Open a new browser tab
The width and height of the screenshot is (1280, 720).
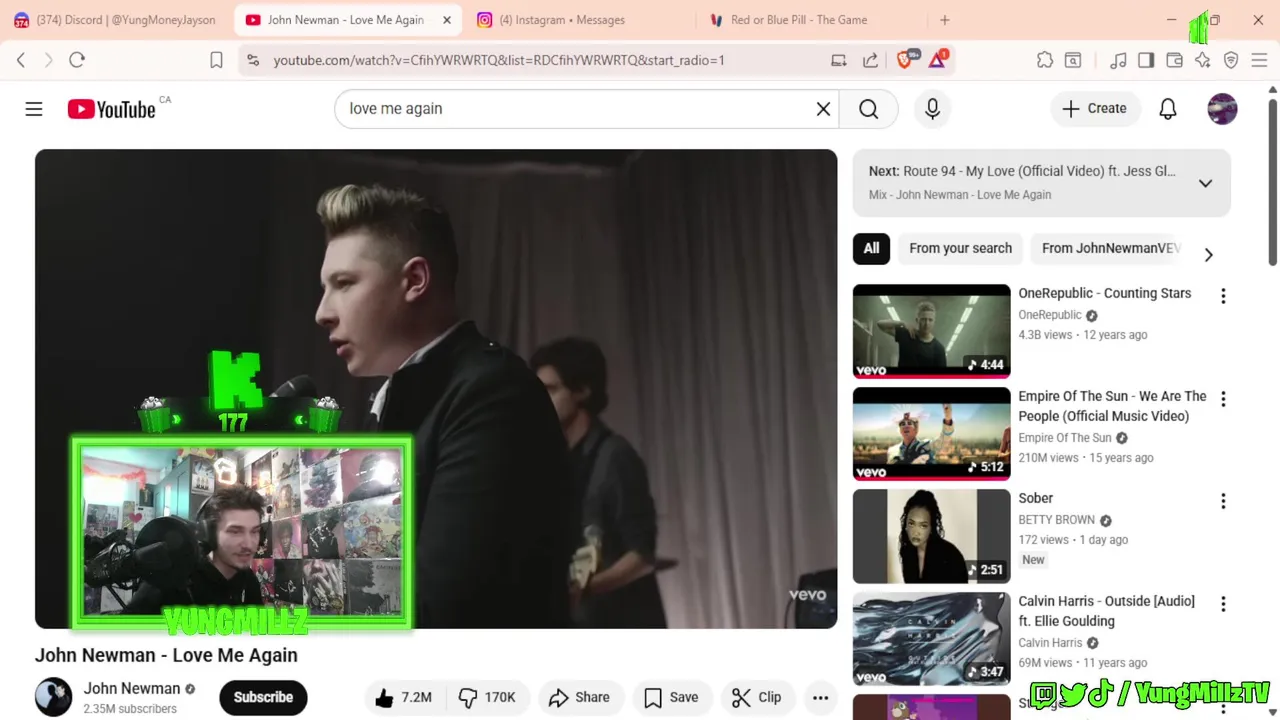coord(944,20)
